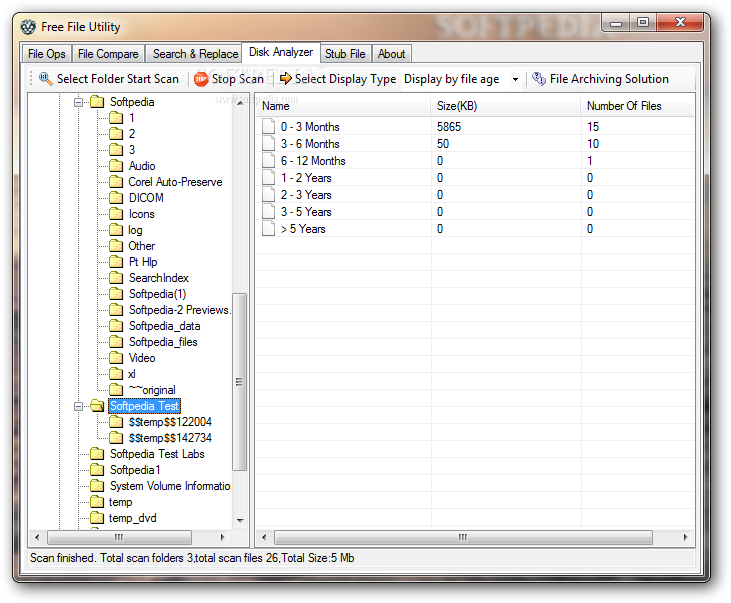Click the file icon beside 0 - 3 Months
This screenshot has height=603, width=731.
click(x=268, y=126)
